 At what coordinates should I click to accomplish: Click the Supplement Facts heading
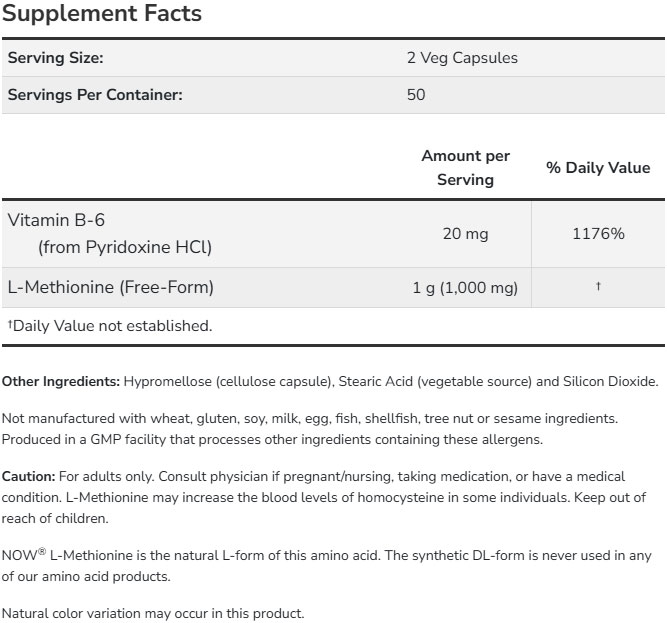point(102,14)
